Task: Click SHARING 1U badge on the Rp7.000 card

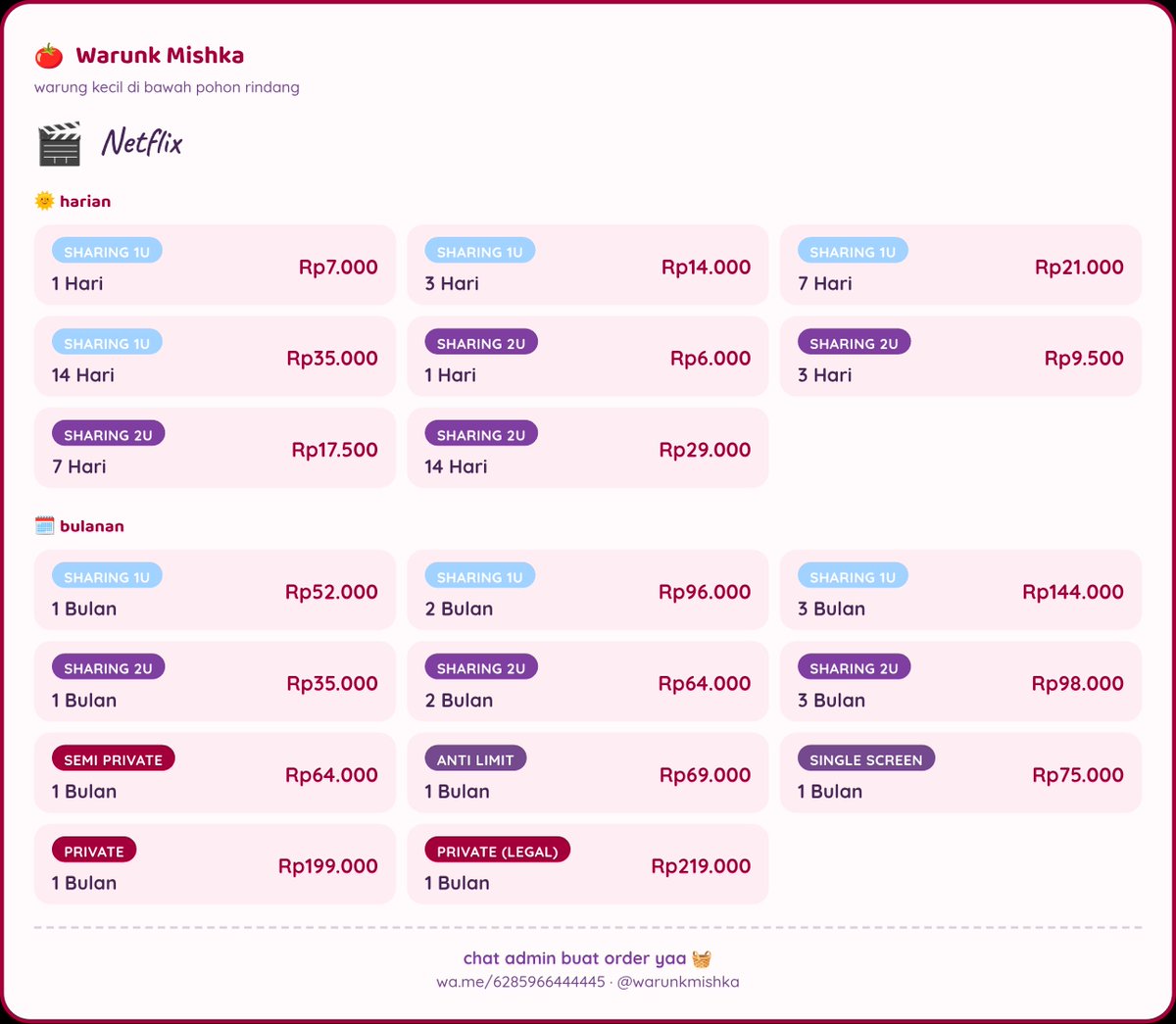Action: click(107, 251)
